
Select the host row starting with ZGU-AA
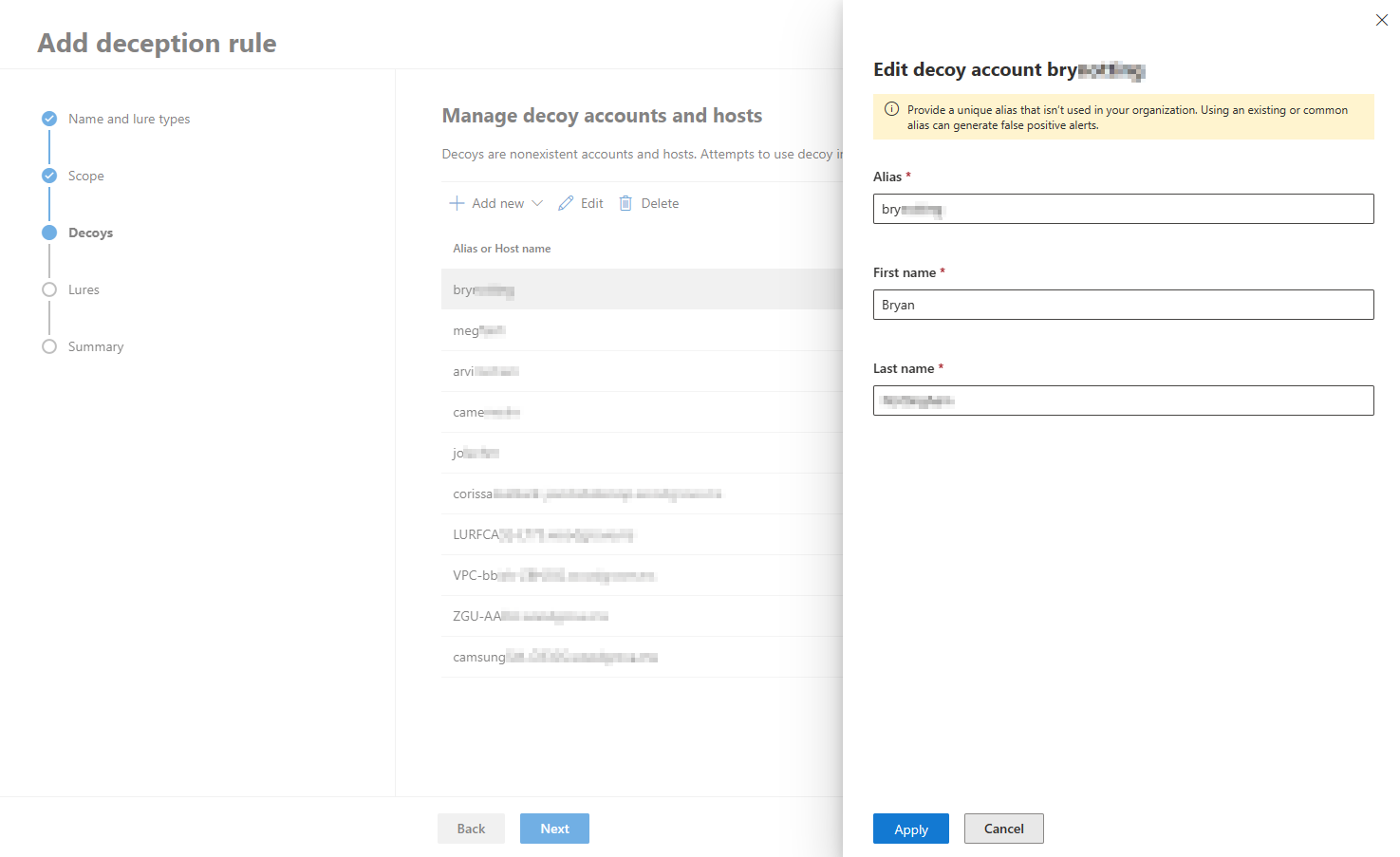[x=642, y=616]
